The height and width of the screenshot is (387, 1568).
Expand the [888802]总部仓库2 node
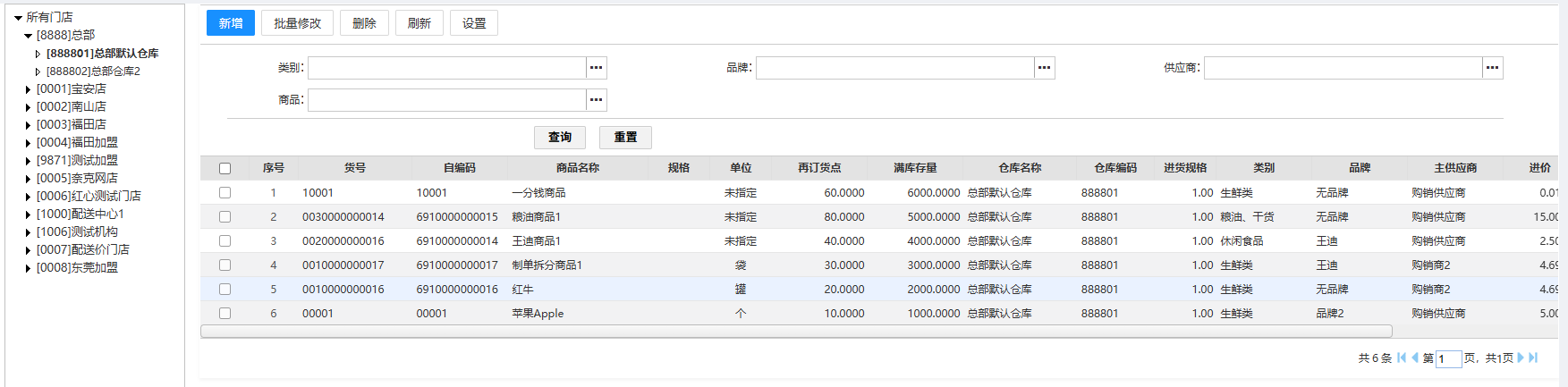[x=38, y=72]
